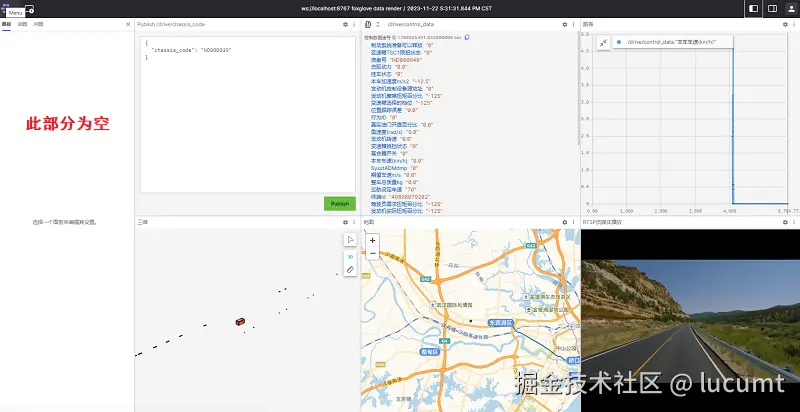Toggle expand-all arrows in control_data panel
Screen dimensions: 800x412
click(x=378, y=24)
